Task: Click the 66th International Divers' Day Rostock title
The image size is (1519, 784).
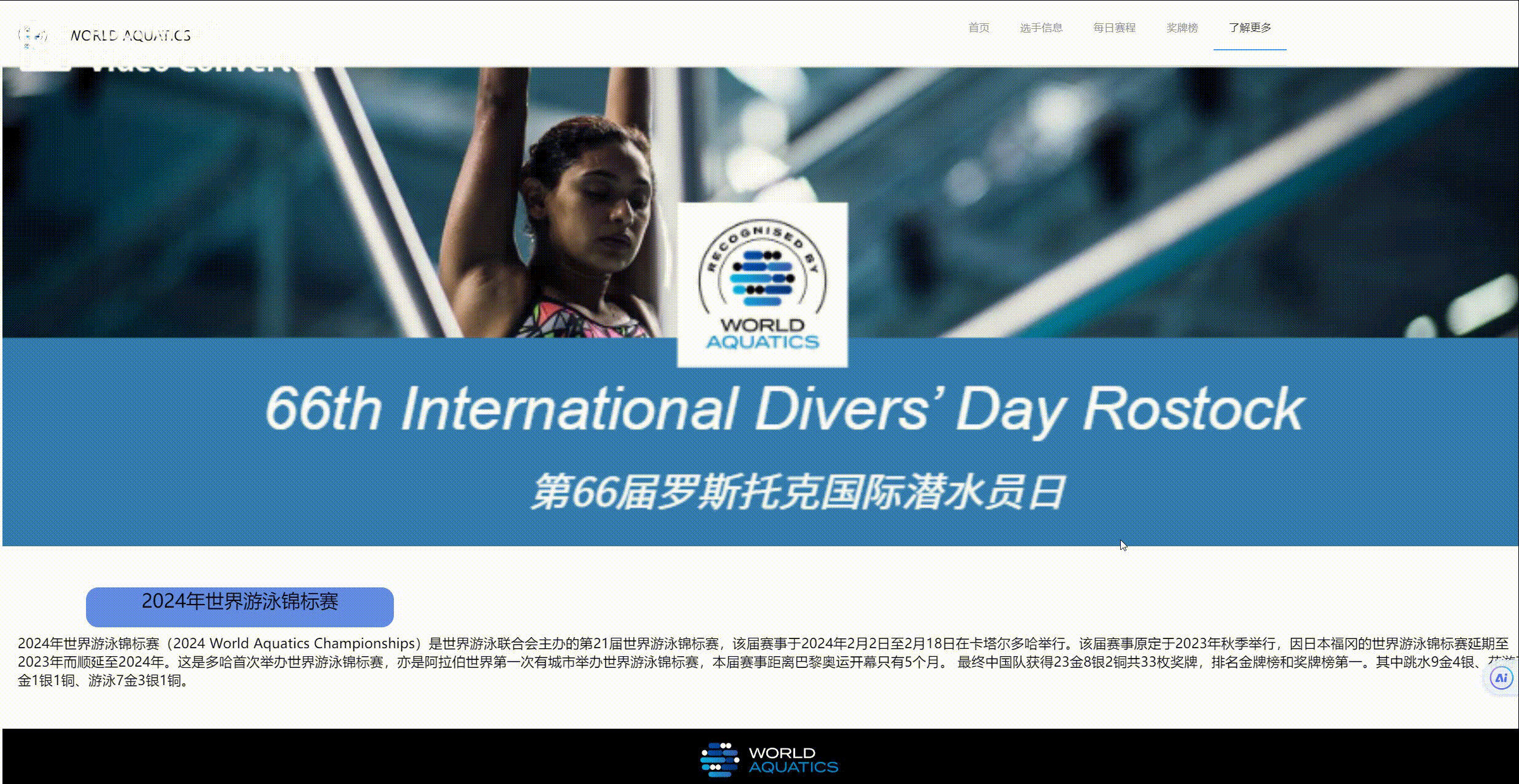Action: (x=784, y=409)
